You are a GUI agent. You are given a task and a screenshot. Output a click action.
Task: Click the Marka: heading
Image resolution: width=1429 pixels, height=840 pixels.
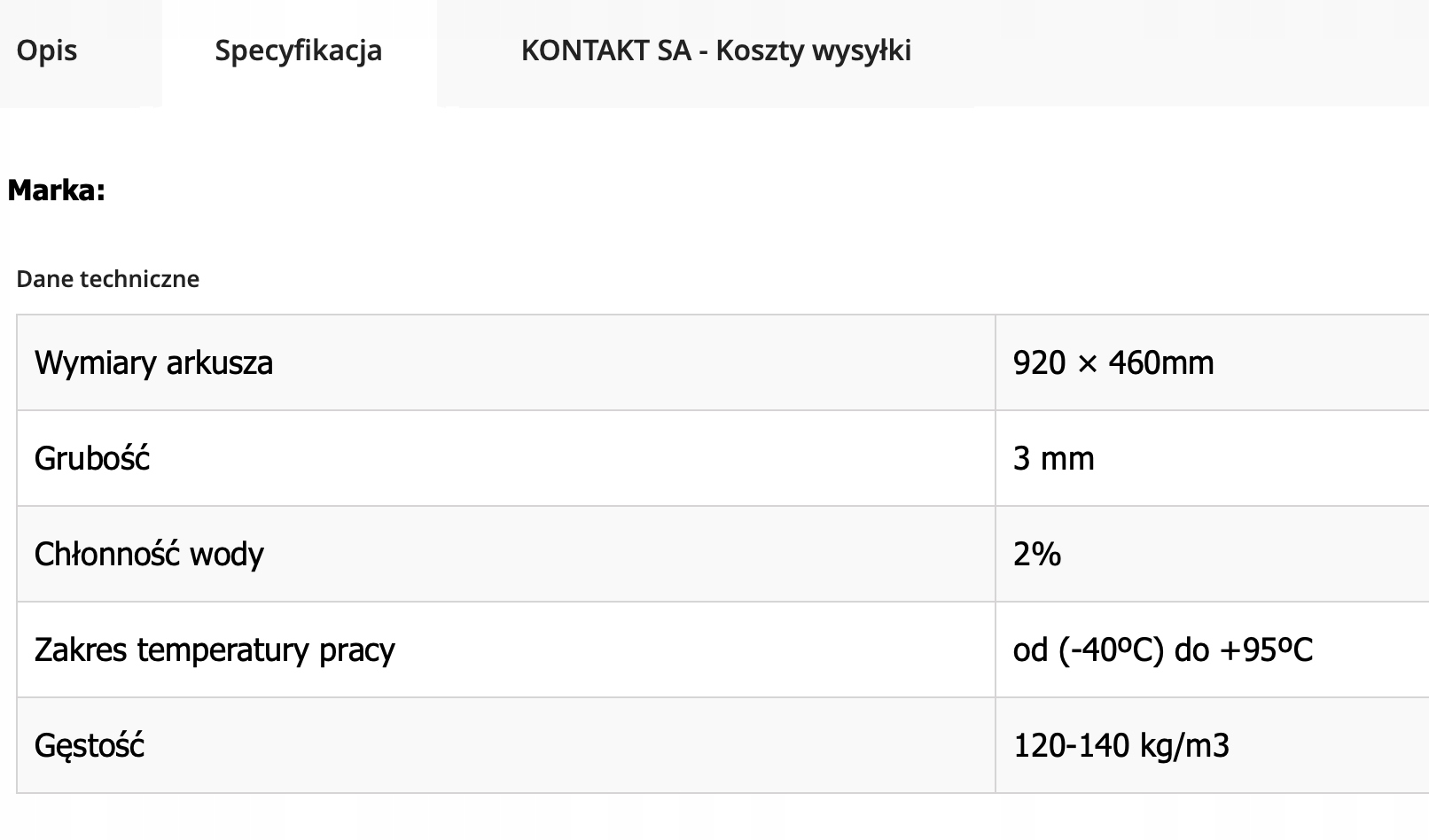(57, 191)
